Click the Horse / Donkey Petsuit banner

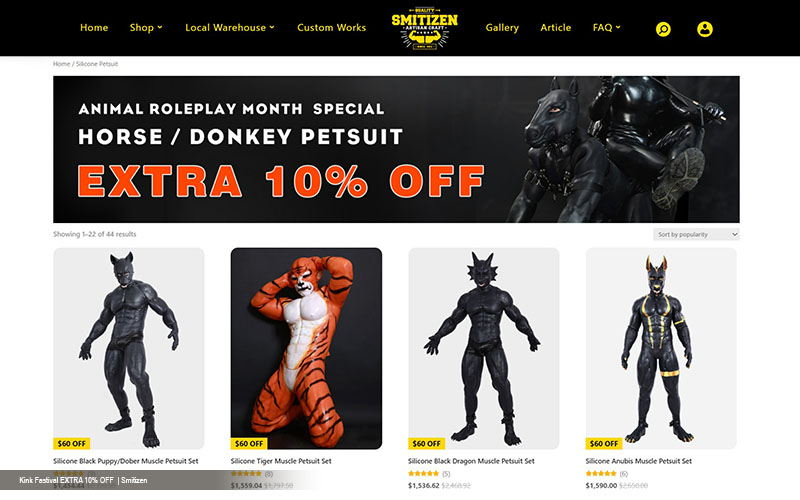pos(396,149)
